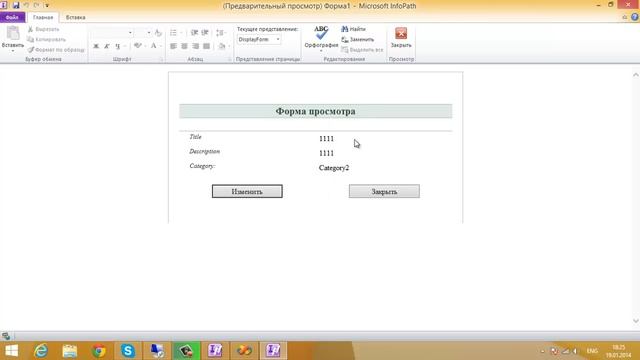Click the status bar icon at bottom left
The image size is (640, 360).
tap(6, 336)
